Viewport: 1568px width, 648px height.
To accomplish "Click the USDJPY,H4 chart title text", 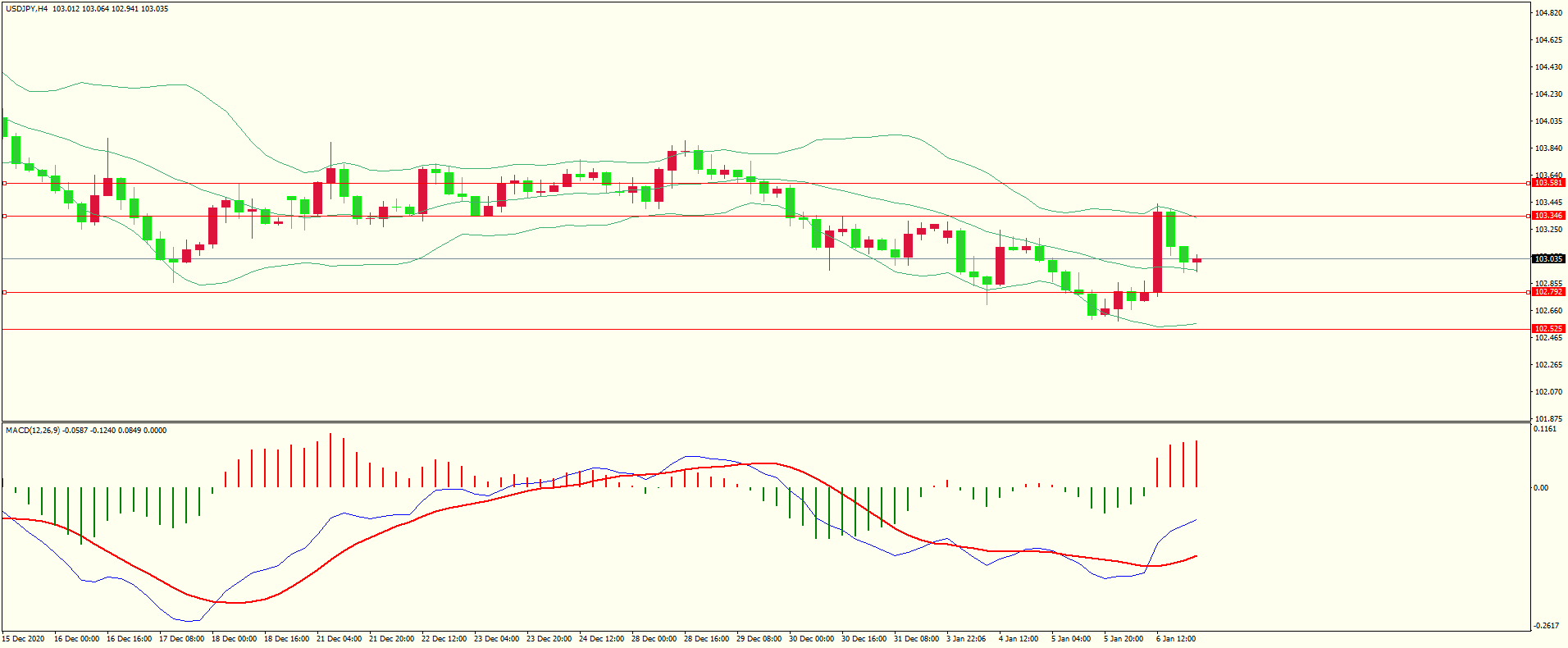I will 27,9.
